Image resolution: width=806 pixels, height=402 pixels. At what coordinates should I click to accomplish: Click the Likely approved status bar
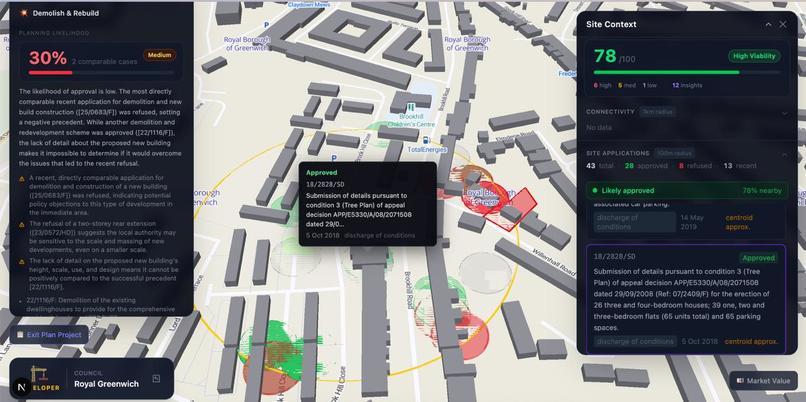coord(687,191)
